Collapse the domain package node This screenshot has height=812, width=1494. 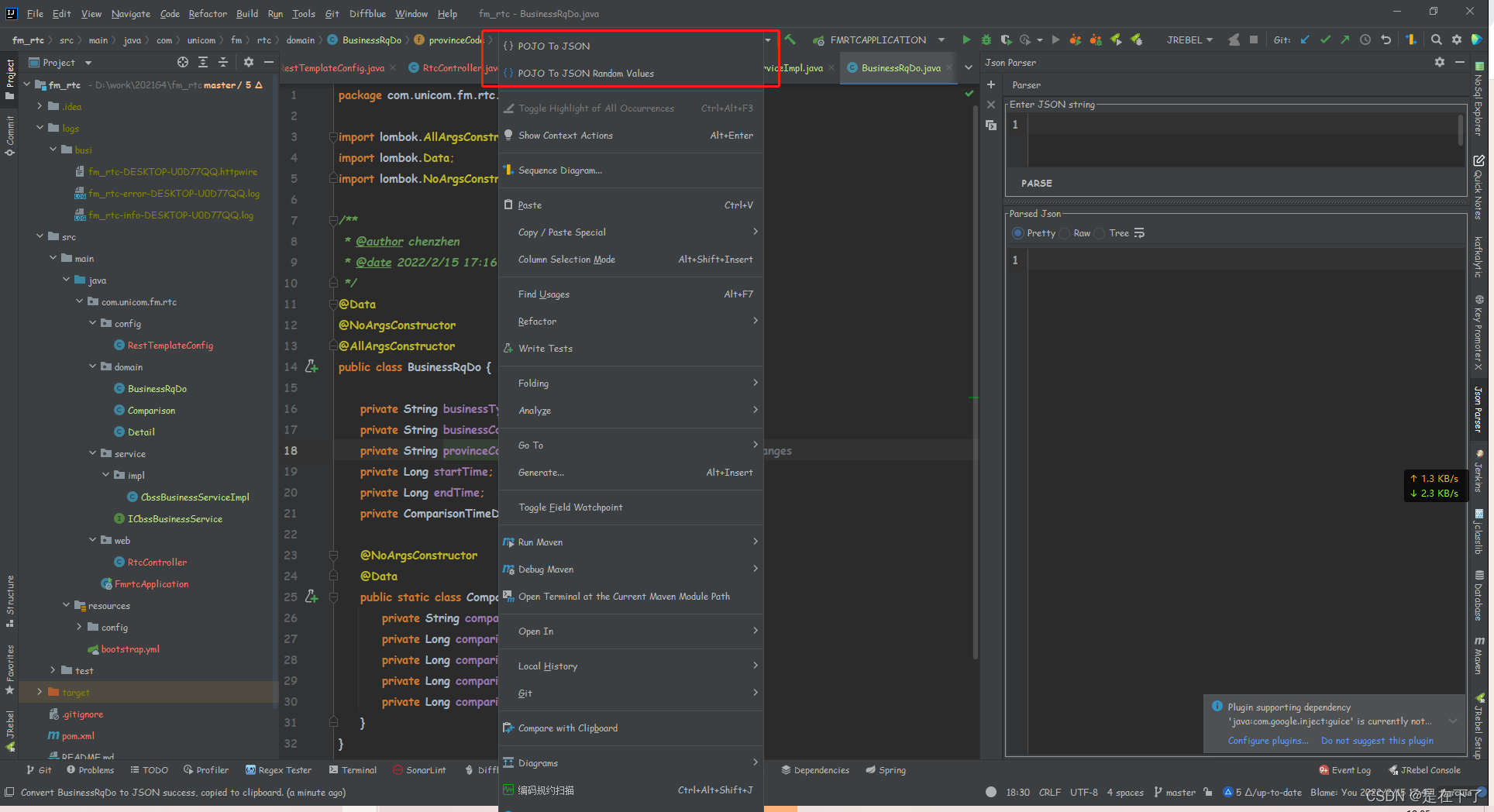(92, 366)
